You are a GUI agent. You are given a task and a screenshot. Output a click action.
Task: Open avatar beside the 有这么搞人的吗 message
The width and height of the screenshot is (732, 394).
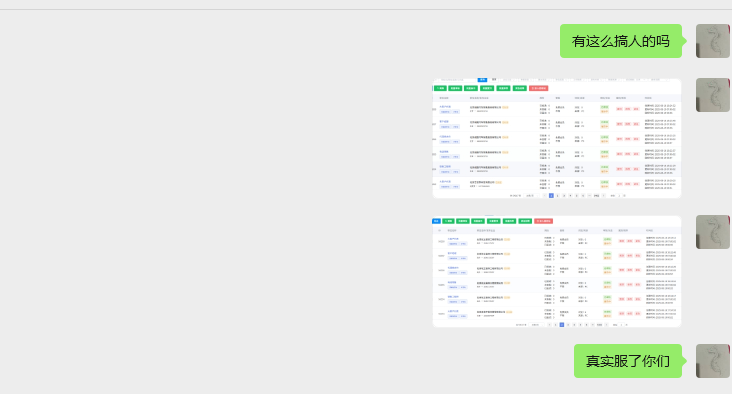point(712,41)
